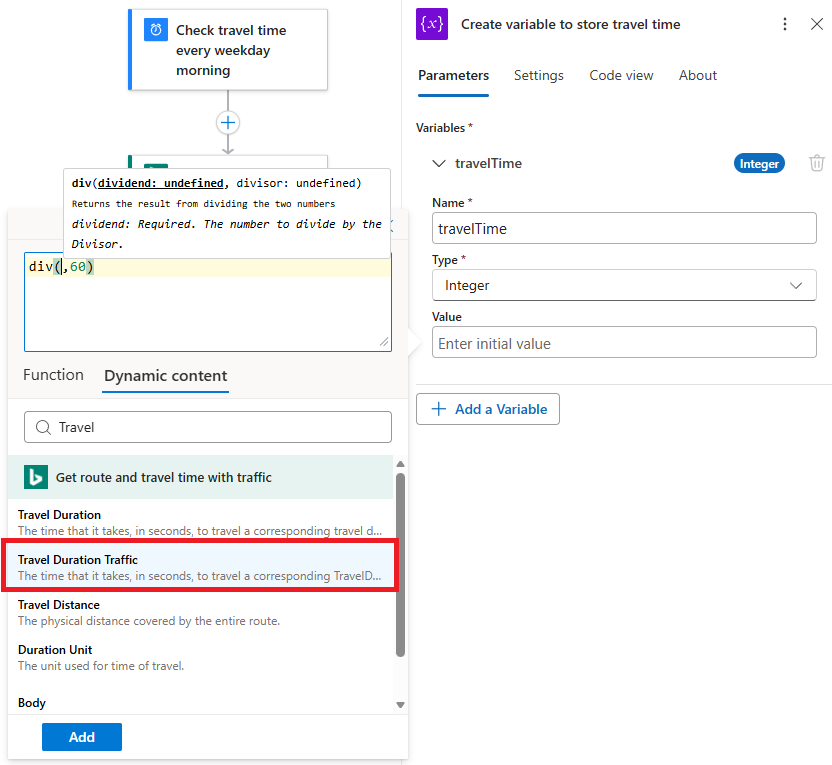Select Travel Duration dynamic content
The width and height of the screenshot is (832, 765).
tap(201, 523)
